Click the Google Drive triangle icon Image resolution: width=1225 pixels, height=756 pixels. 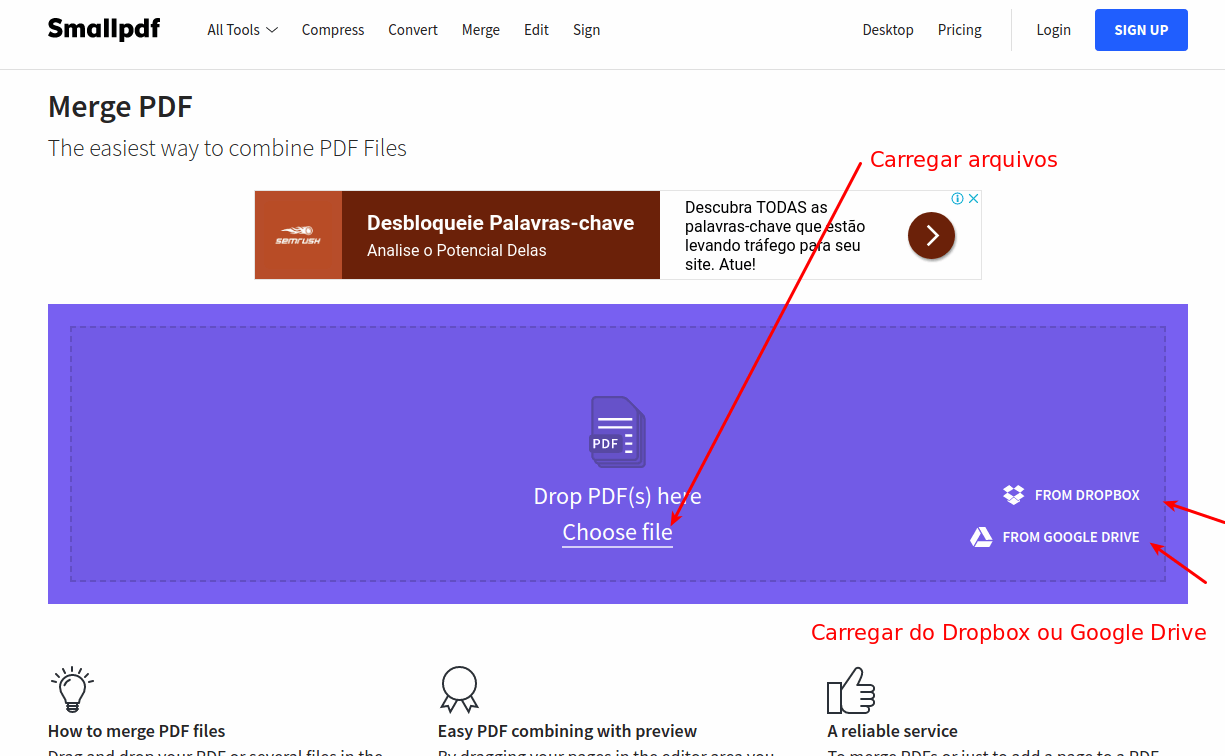click(x=981, y=537)
